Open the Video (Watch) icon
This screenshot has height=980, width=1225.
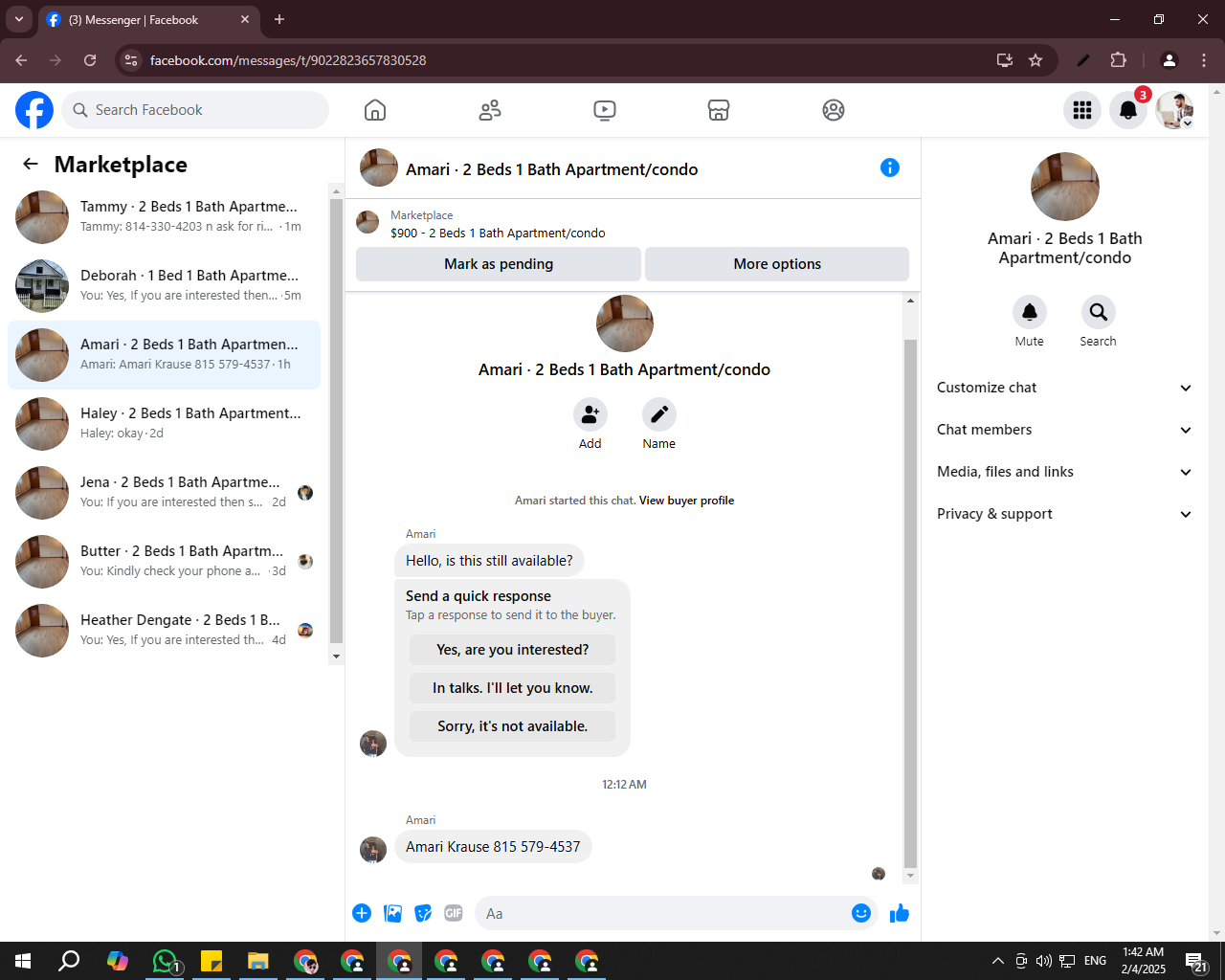[605, 110]
